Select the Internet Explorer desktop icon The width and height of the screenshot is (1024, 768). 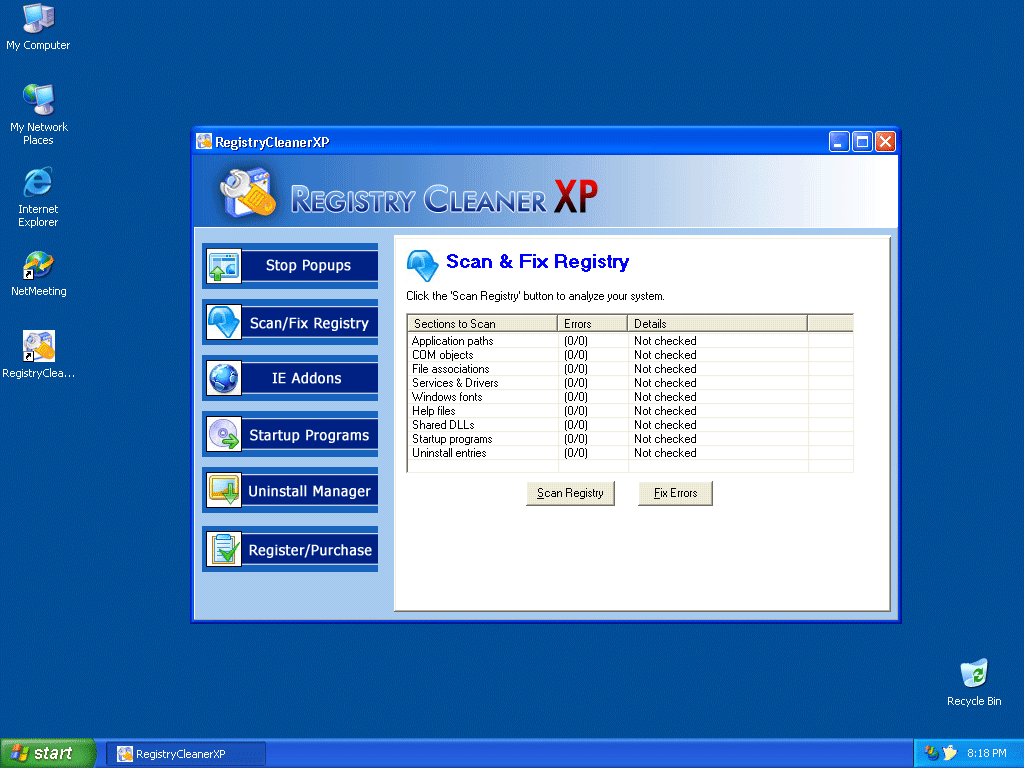(x=38, y=183)
